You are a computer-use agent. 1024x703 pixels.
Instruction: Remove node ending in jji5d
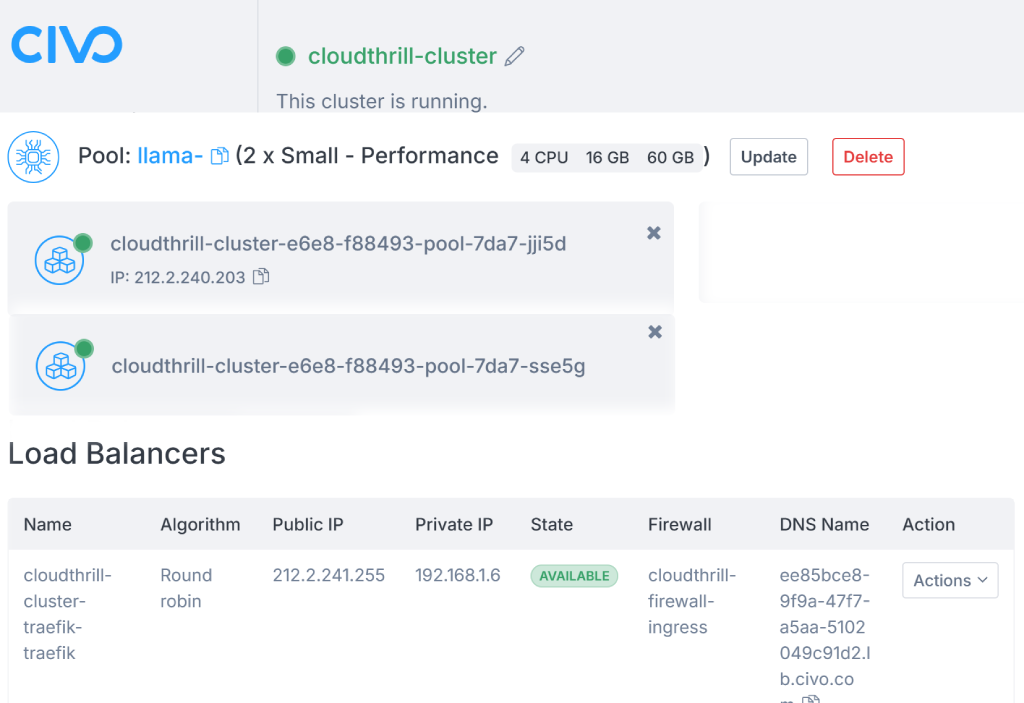click(x=654, y=233)
